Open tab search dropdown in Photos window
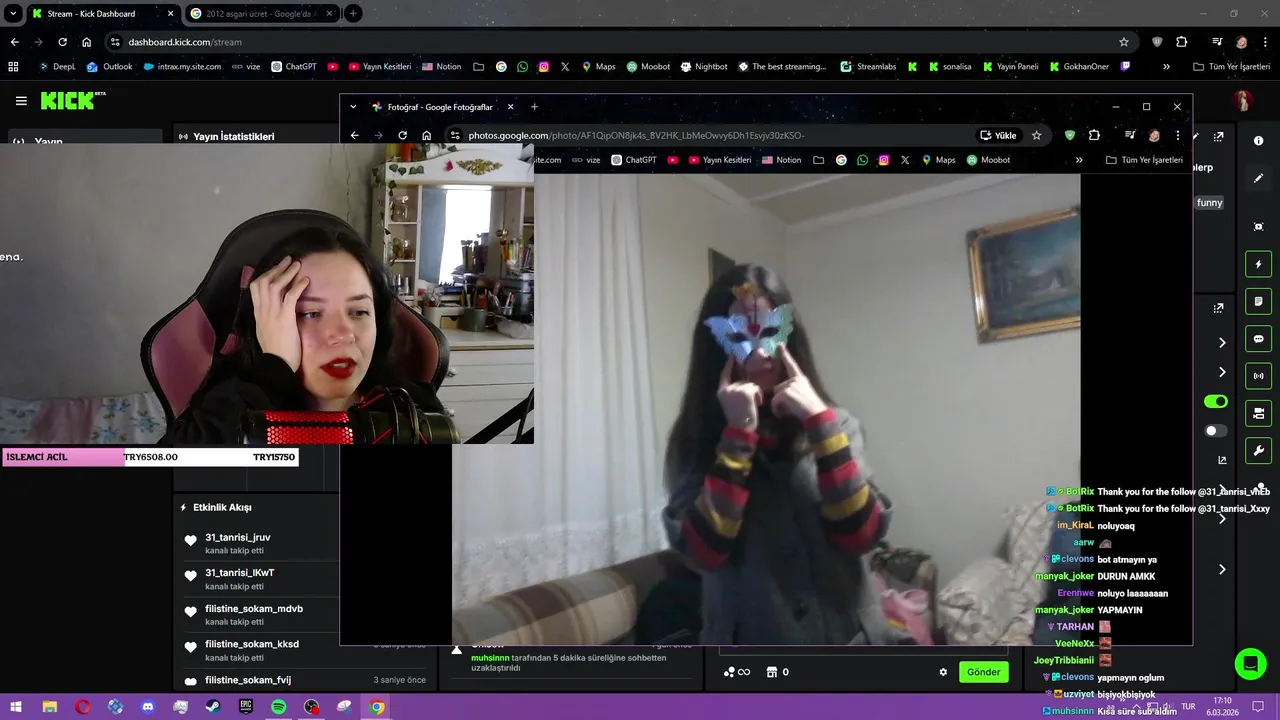1280x720 pixels. click(353, 107)
